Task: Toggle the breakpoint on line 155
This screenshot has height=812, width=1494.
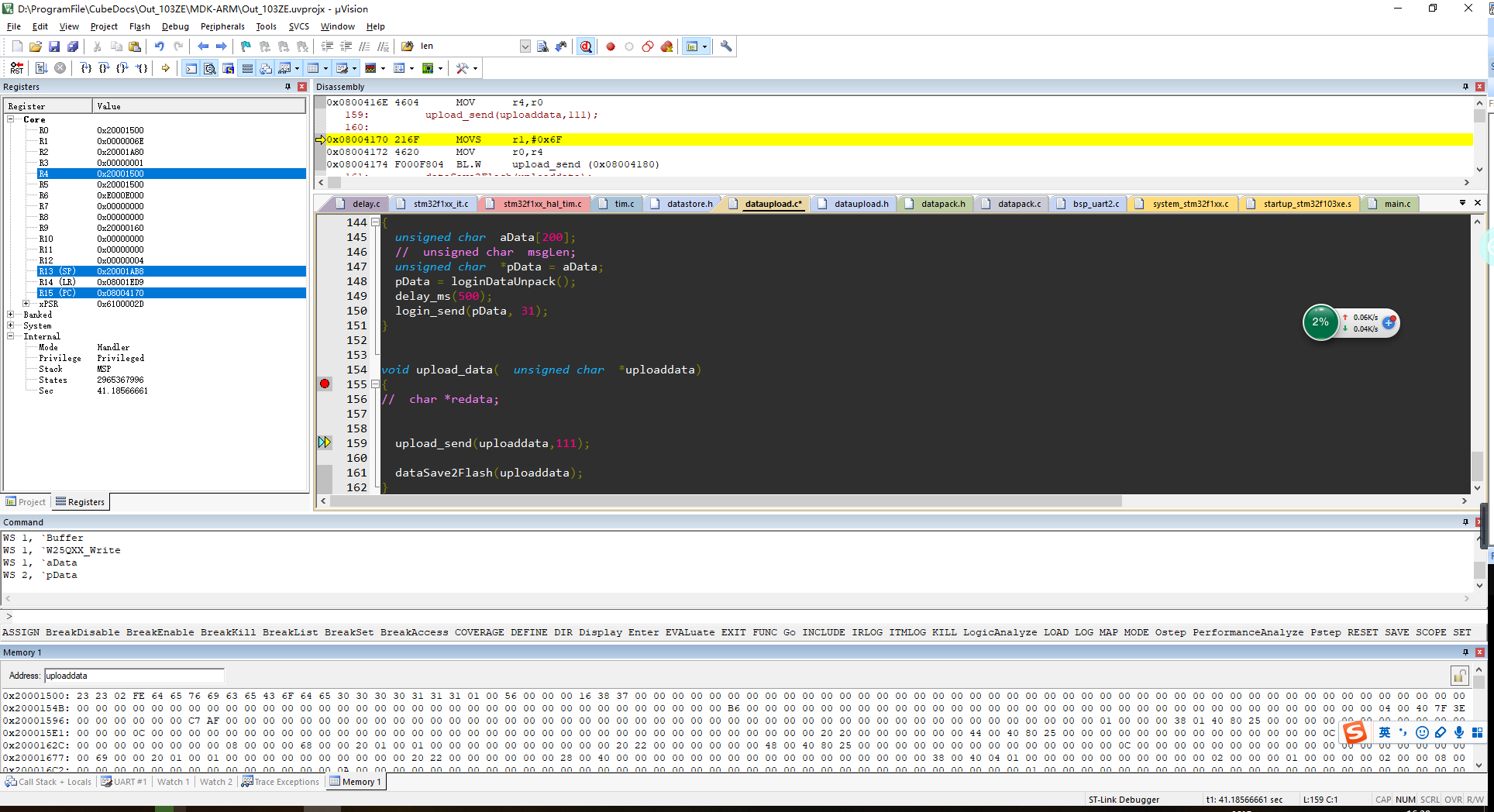Action: click(x=325, y=384)
